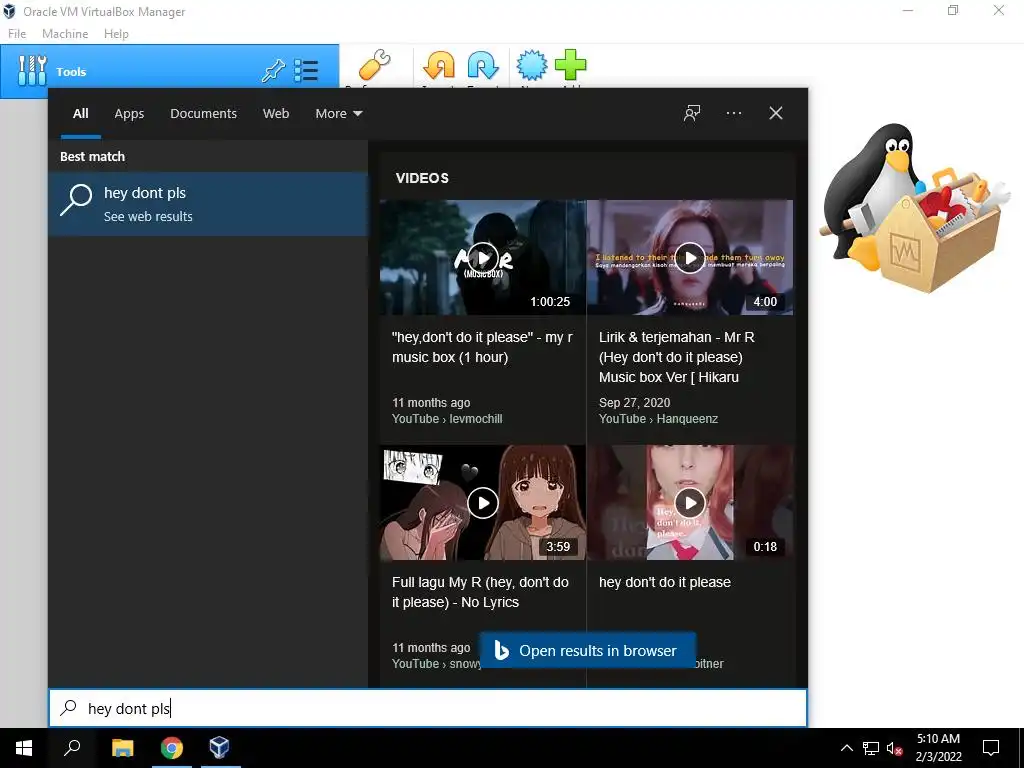Image resolution: width=1024 pixels, height=768 pixels.
Task: Click the taskbar search magnifier icon
Action: tap(72, 748)
